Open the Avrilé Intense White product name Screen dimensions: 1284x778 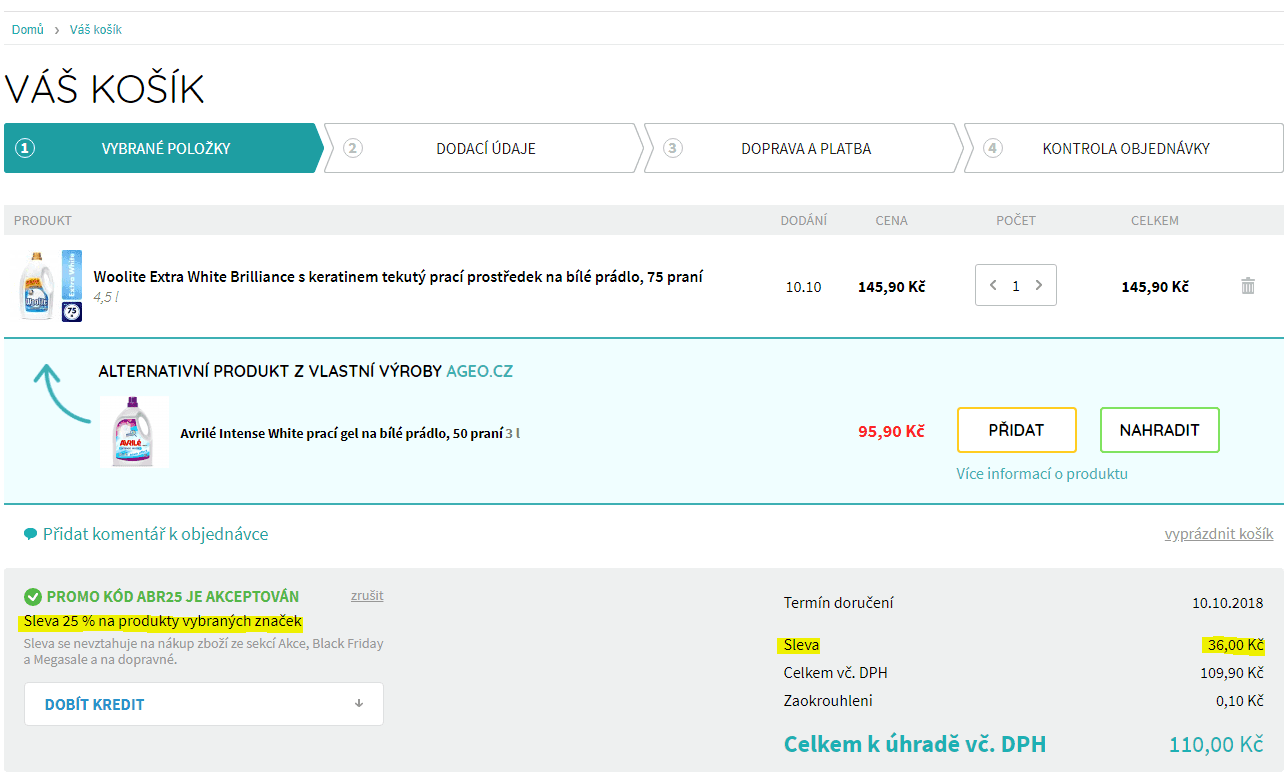tap(342, 434)
